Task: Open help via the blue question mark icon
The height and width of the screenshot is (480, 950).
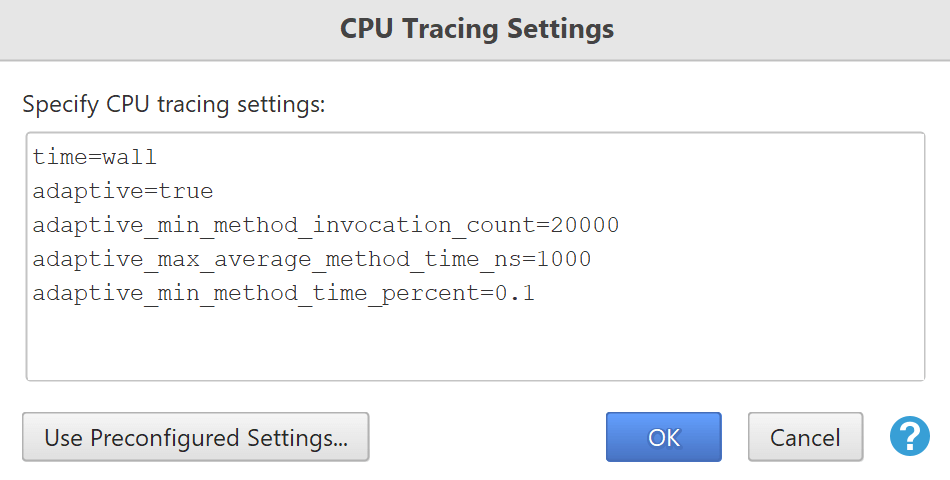Action: [x=909, y=436]
